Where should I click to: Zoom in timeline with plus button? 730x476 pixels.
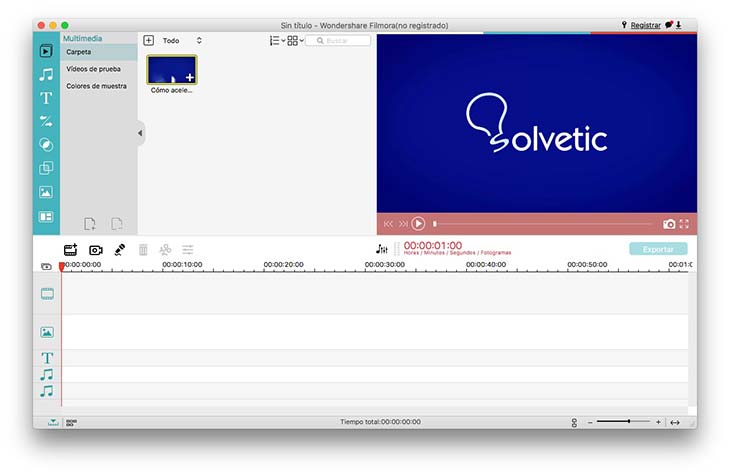pos(658,422)
